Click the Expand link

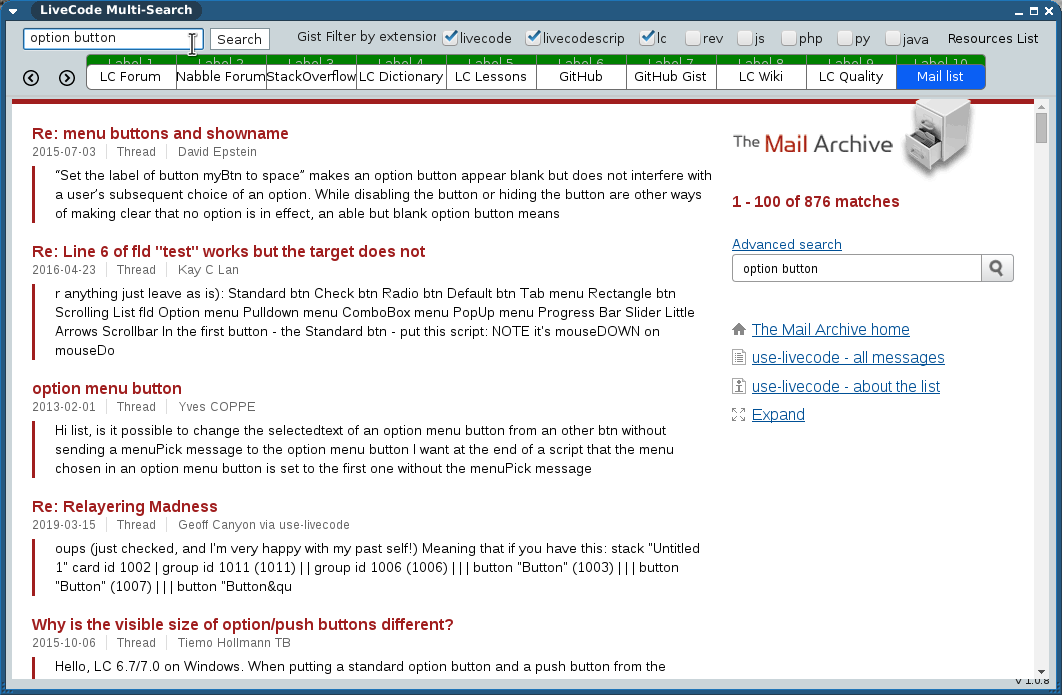[x=778, y=415]
